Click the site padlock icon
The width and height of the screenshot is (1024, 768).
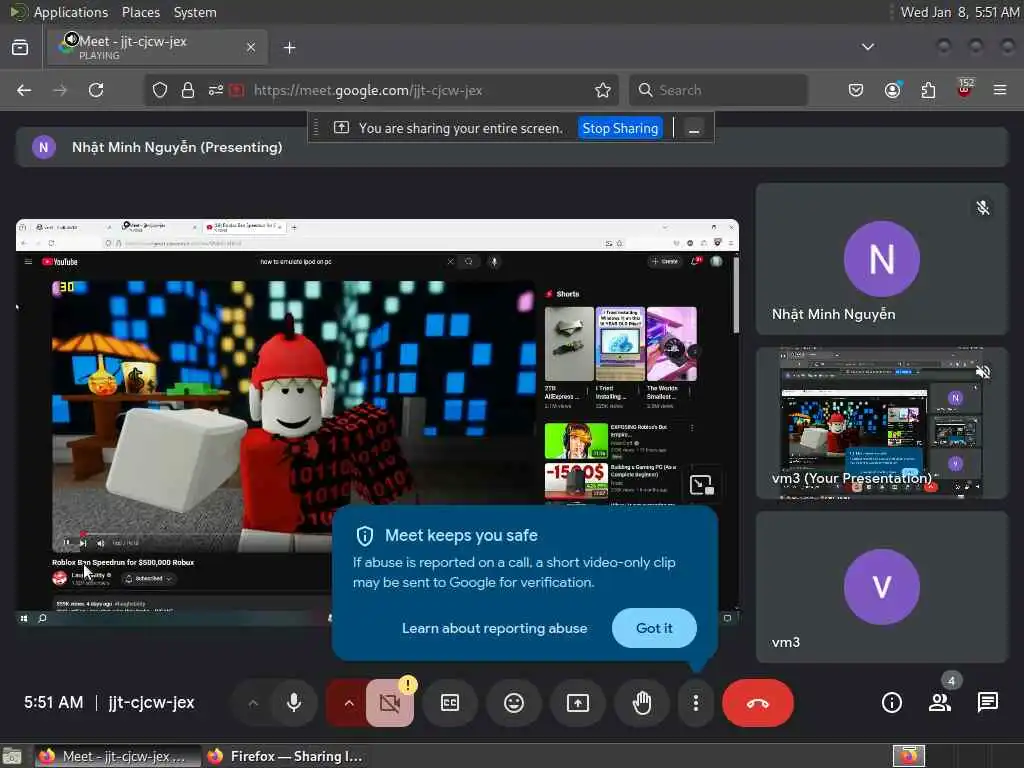click(188, 90)
